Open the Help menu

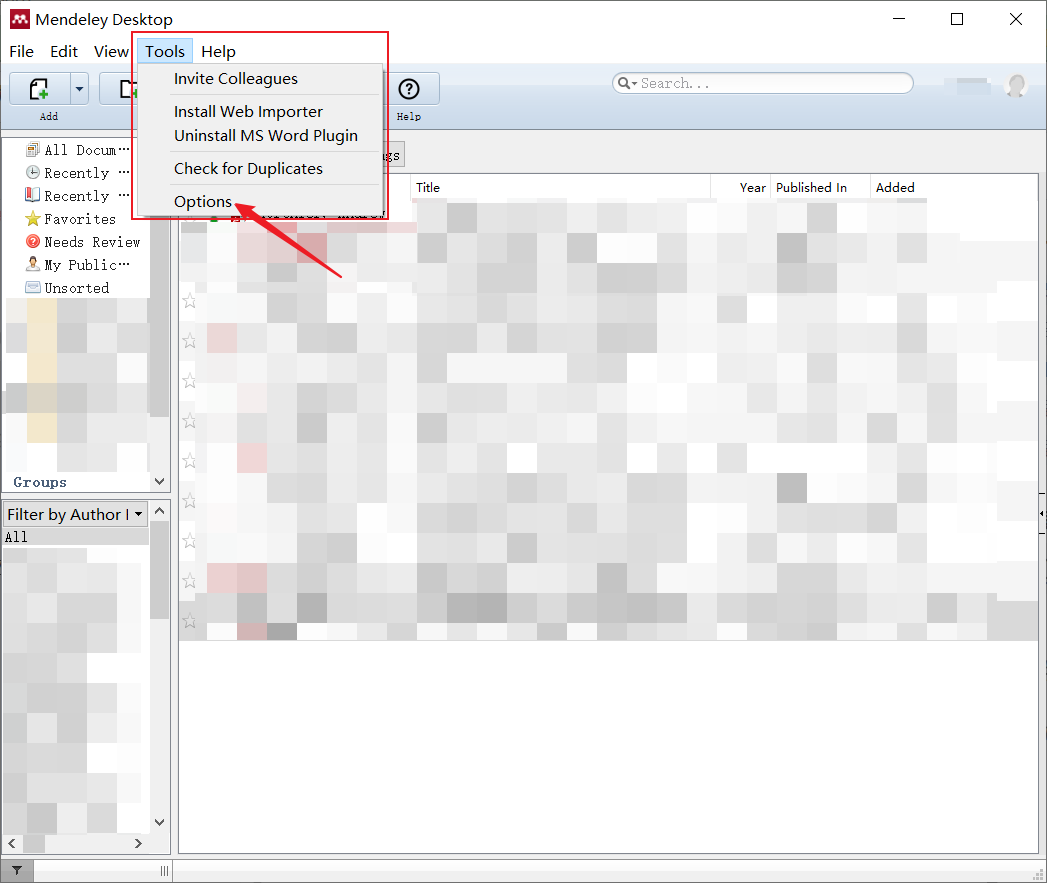coord(218,51)
